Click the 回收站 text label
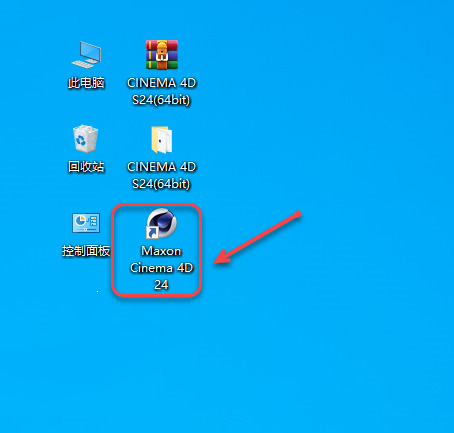 [x=86, y=167]
